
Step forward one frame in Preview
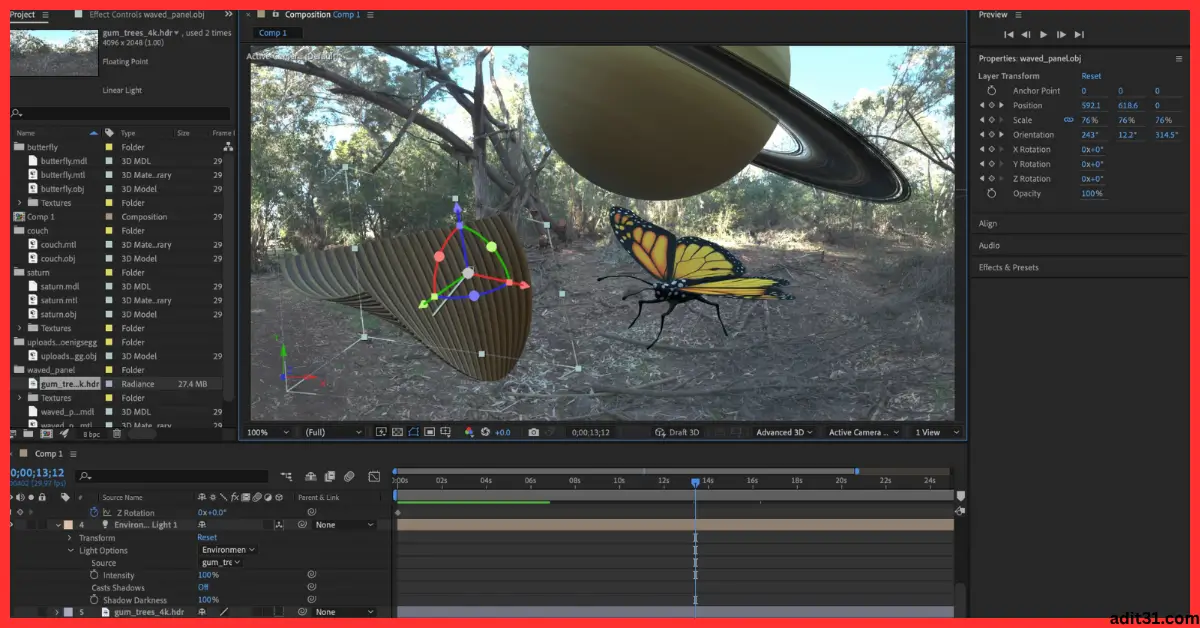click(1062, 35)
